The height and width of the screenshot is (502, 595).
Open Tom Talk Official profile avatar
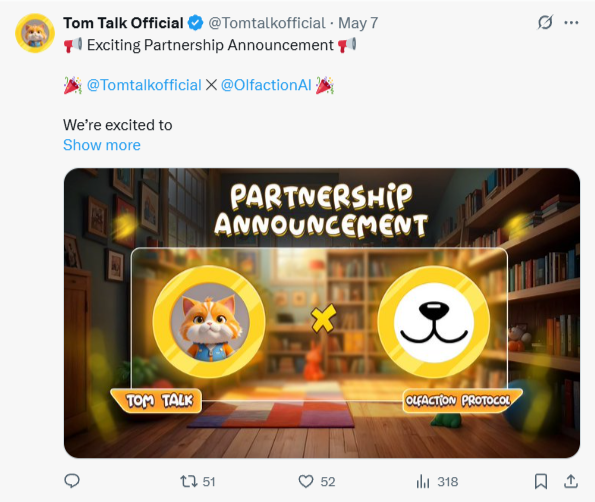tap(35, 33)
